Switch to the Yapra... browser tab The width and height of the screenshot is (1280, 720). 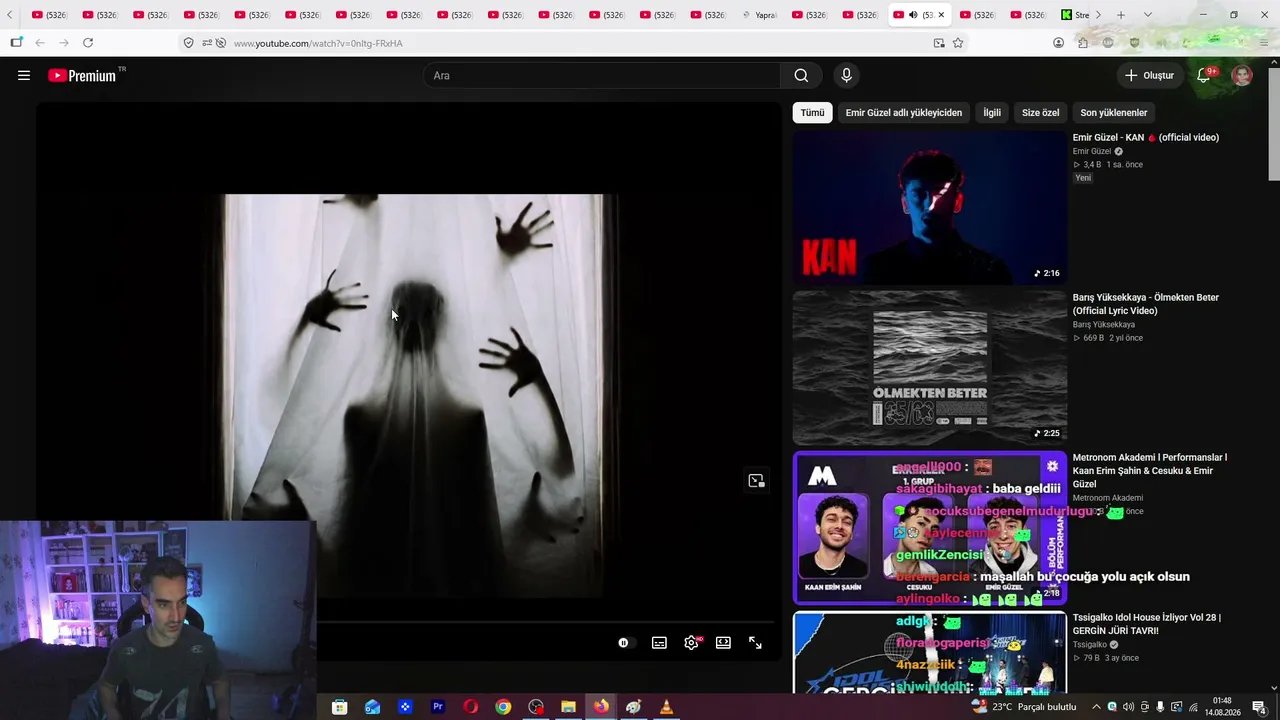coord(761,15)
